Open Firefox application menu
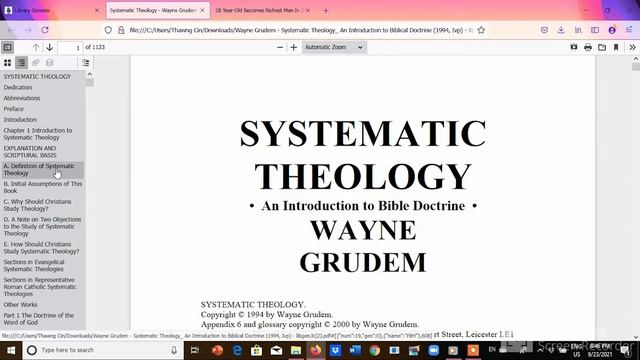Viewport: 640px width, 360px height. click(x=629, y=30)
